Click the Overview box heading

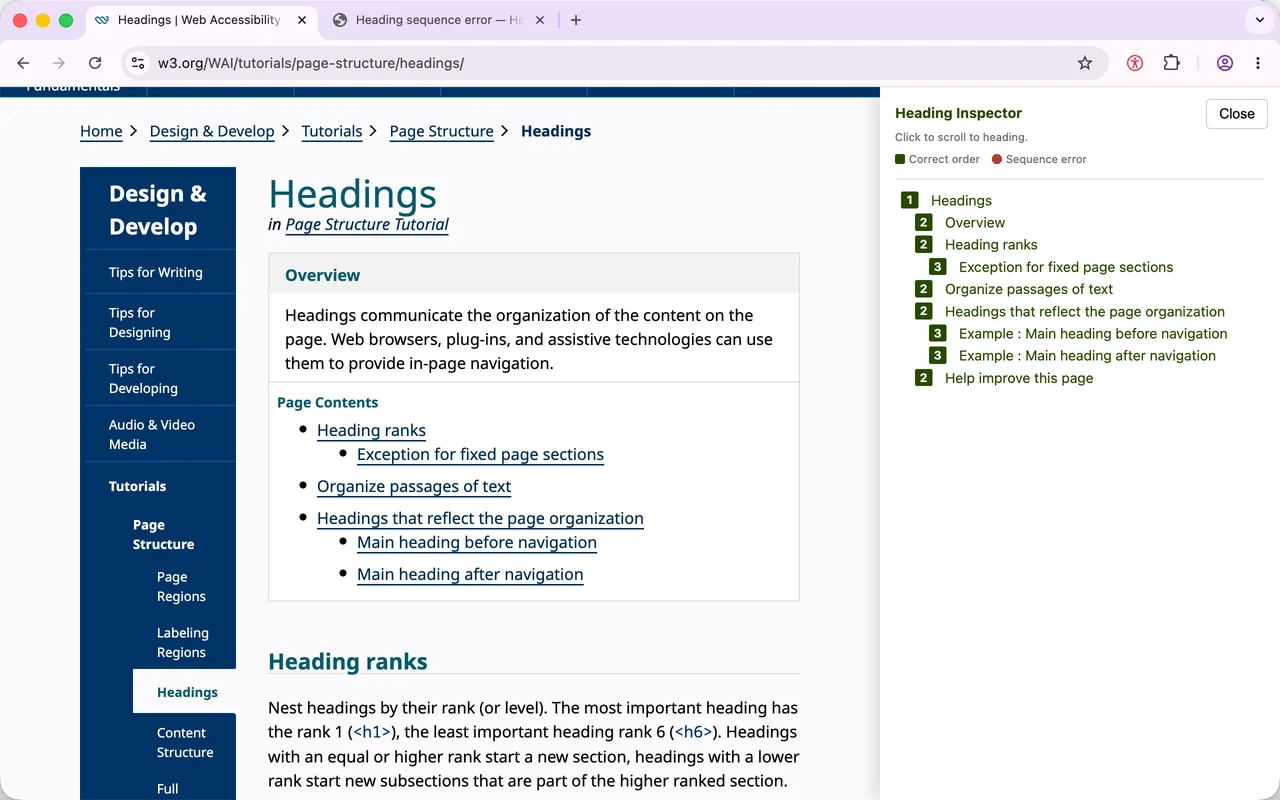click(322, 275)
